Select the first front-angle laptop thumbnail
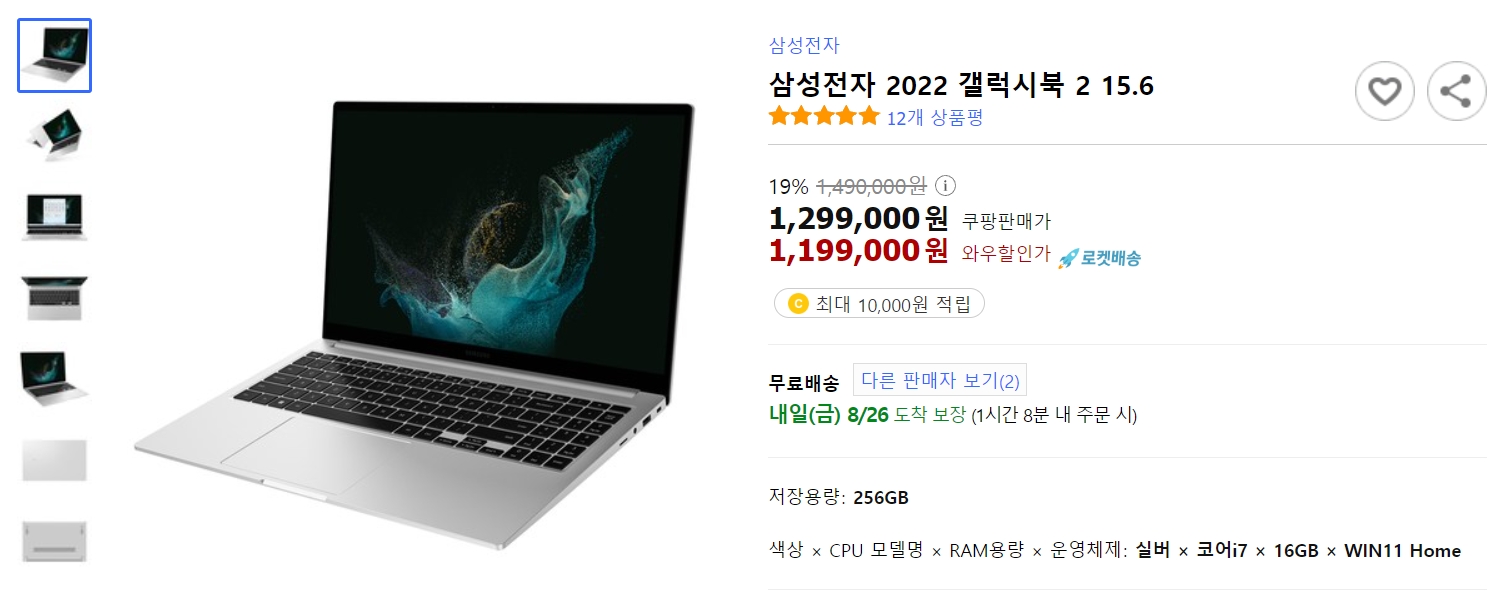Viewport: 1500px width, 600px height. (55, 55)
